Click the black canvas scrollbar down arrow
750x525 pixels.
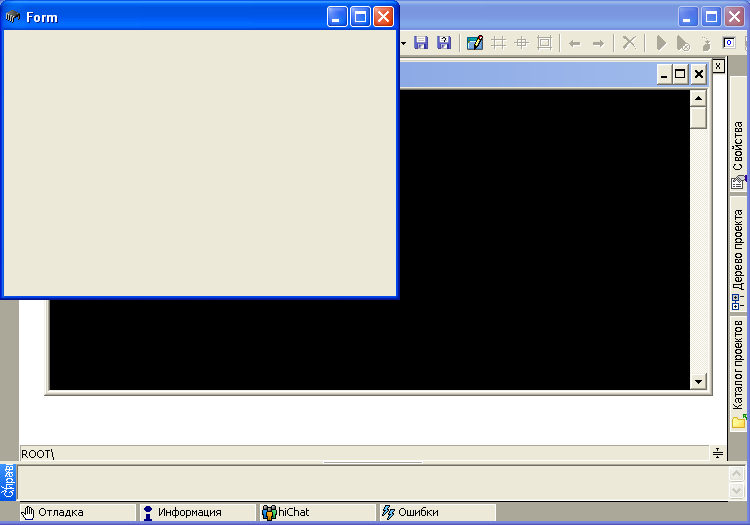click(698, 382)
